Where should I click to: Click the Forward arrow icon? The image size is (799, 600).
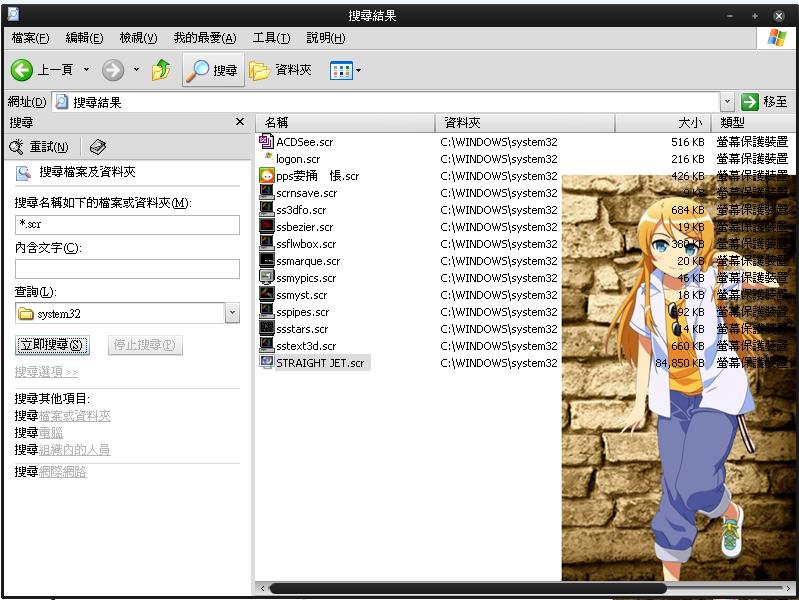click(x=113, y=70)
